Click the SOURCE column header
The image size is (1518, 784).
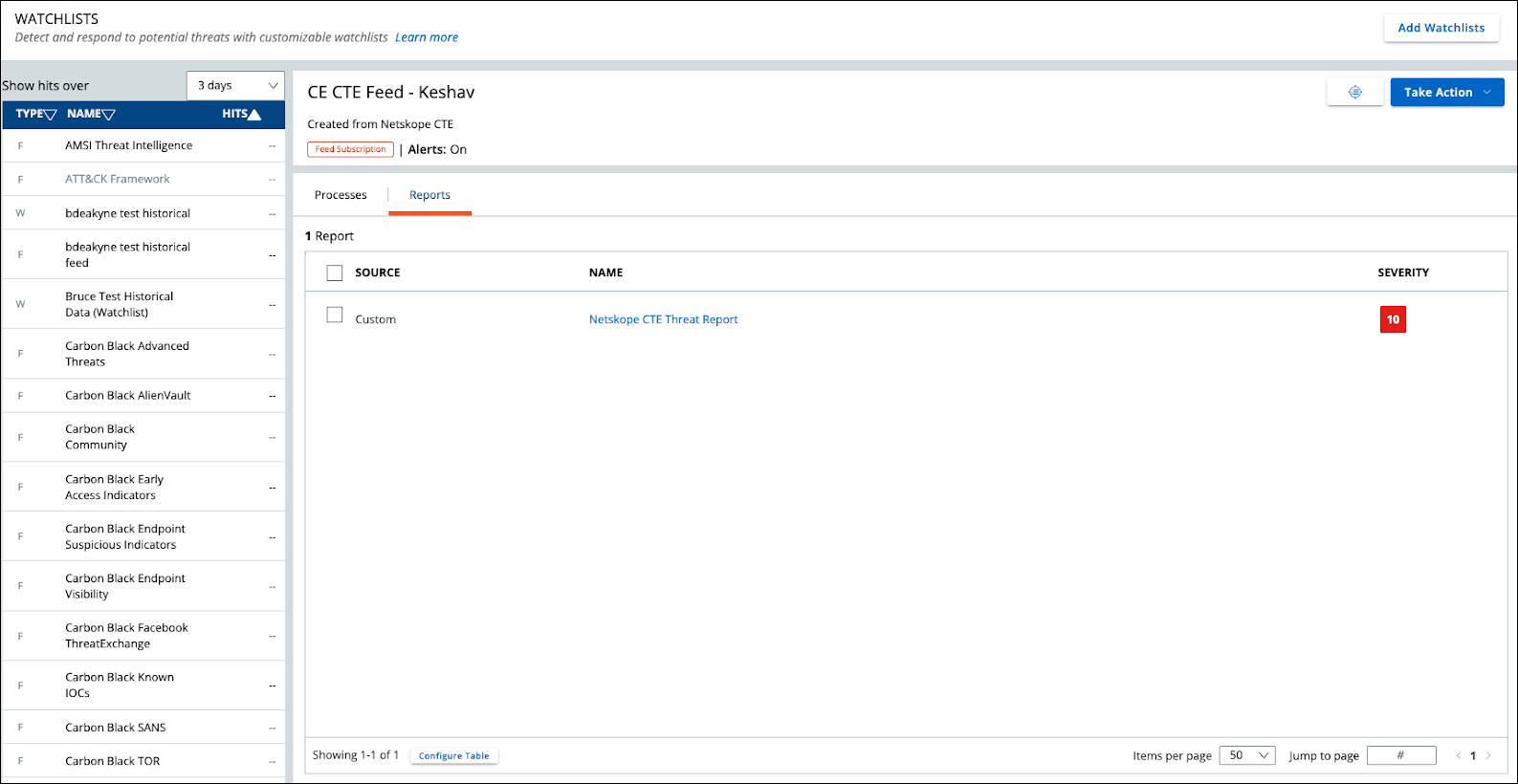378,272
